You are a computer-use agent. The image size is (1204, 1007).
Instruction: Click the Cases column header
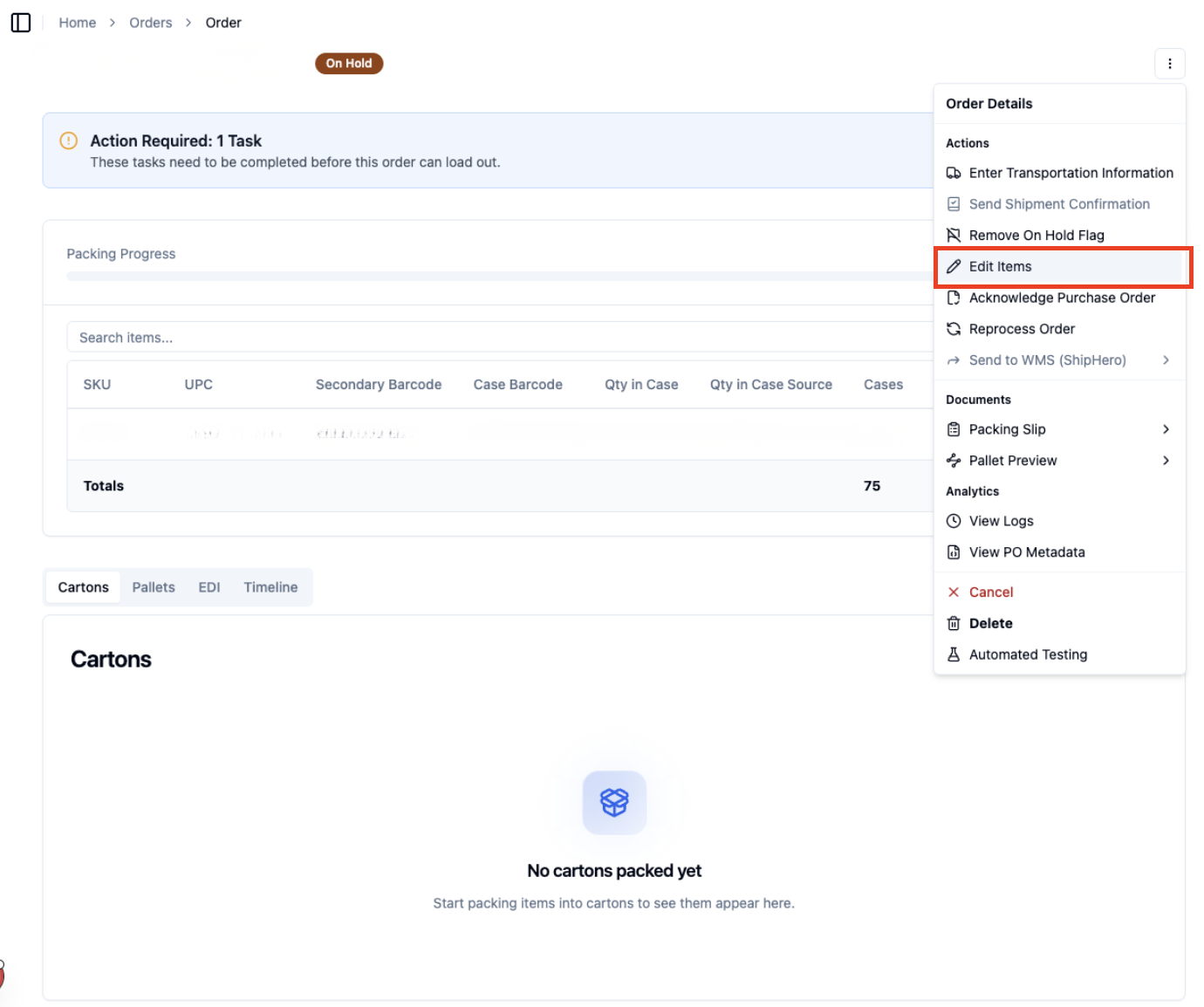884,385
